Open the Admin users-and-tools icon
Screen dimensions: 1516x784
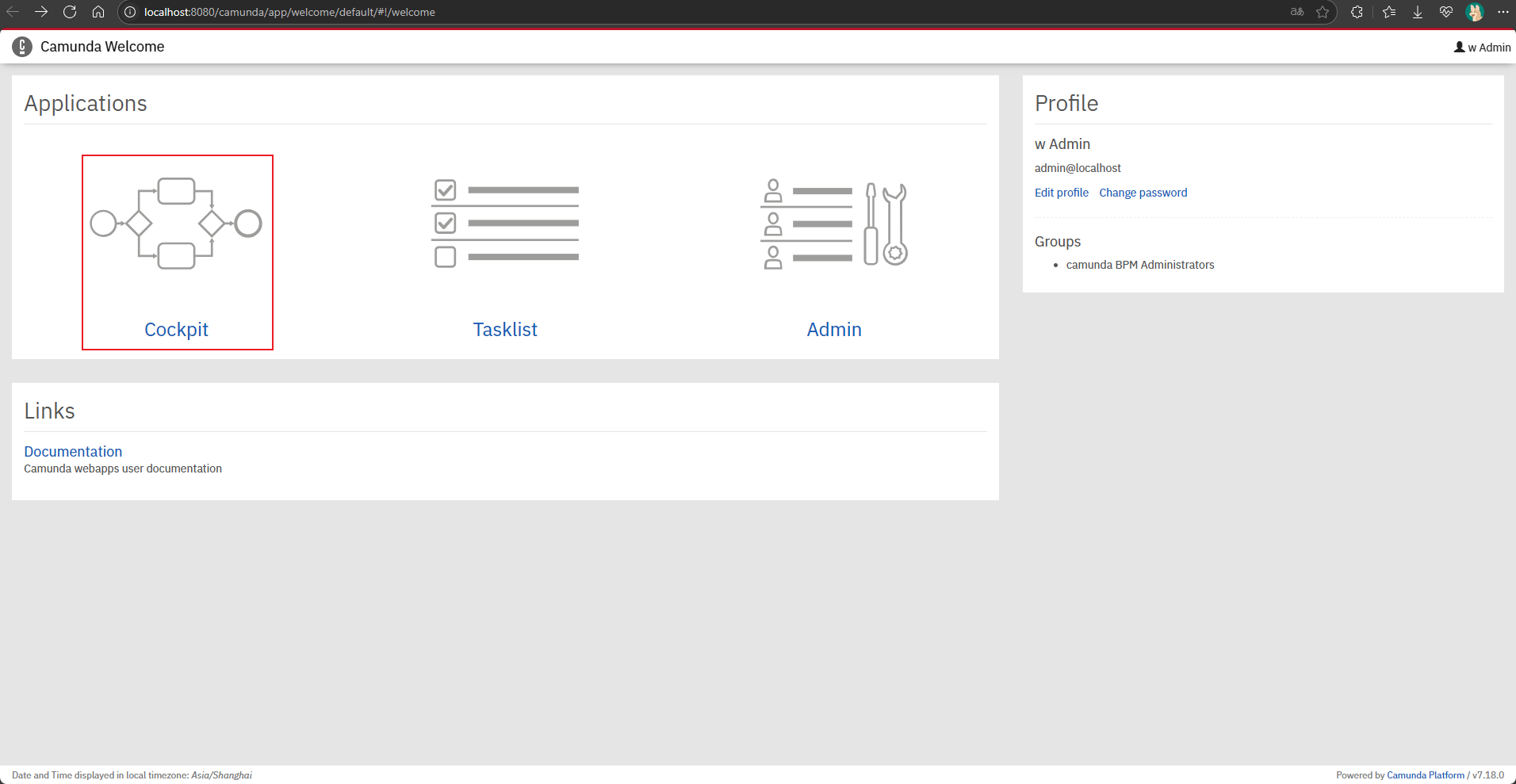click(x=833, y=224)
